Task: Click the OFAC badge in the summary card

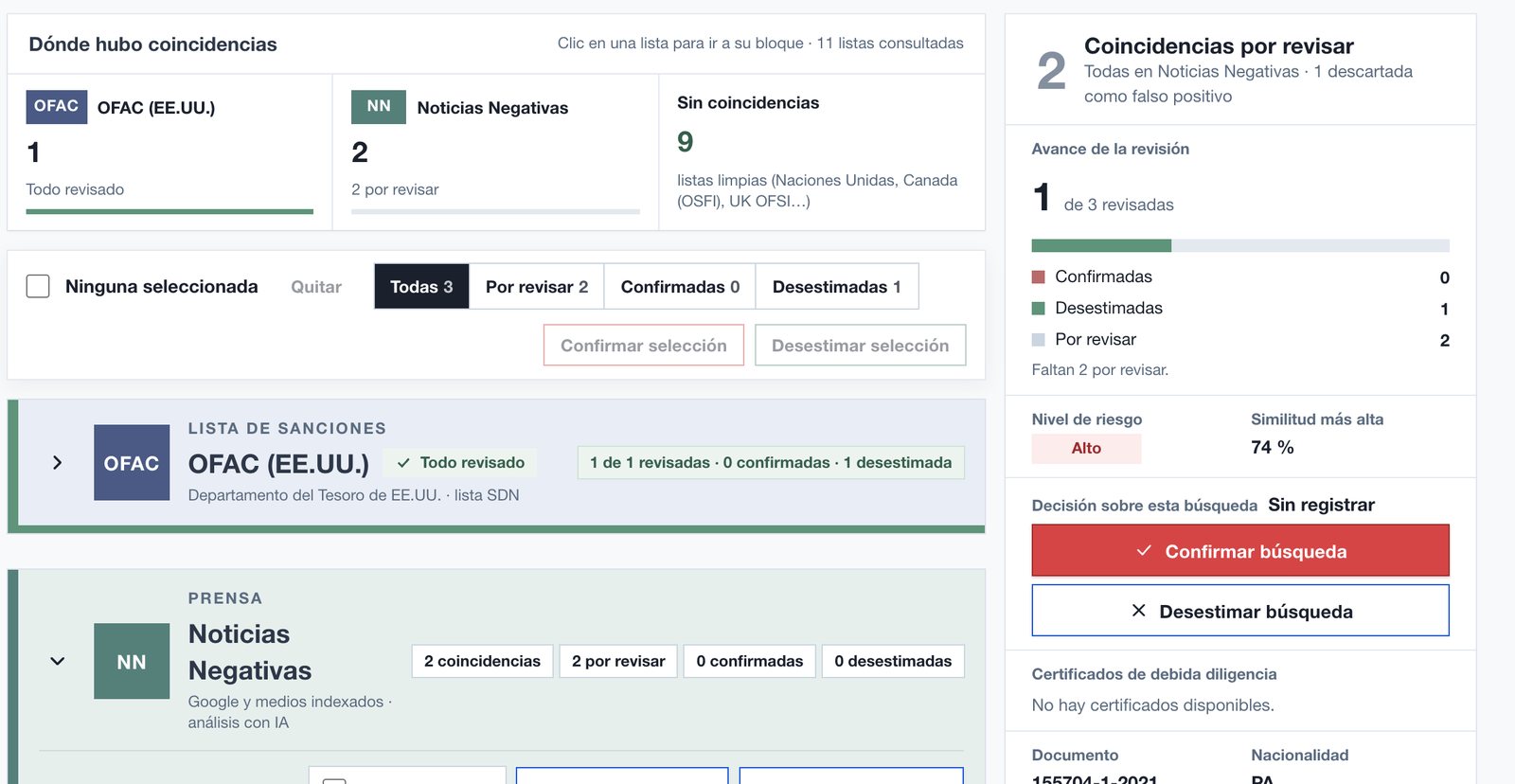Action: coord(57,107)
